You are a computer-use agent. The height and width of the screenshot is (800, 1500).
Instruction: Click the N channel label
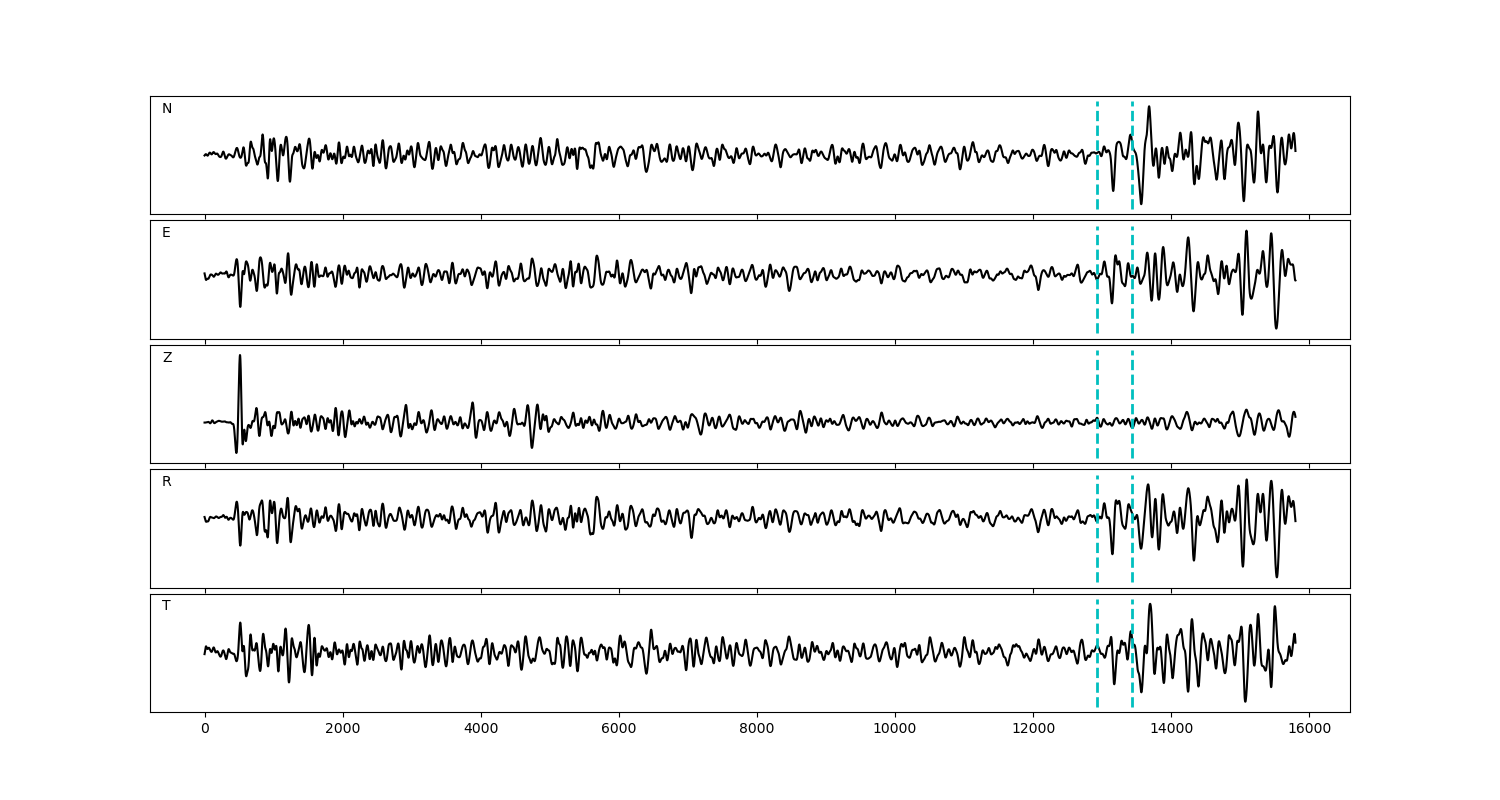point(167,109)
